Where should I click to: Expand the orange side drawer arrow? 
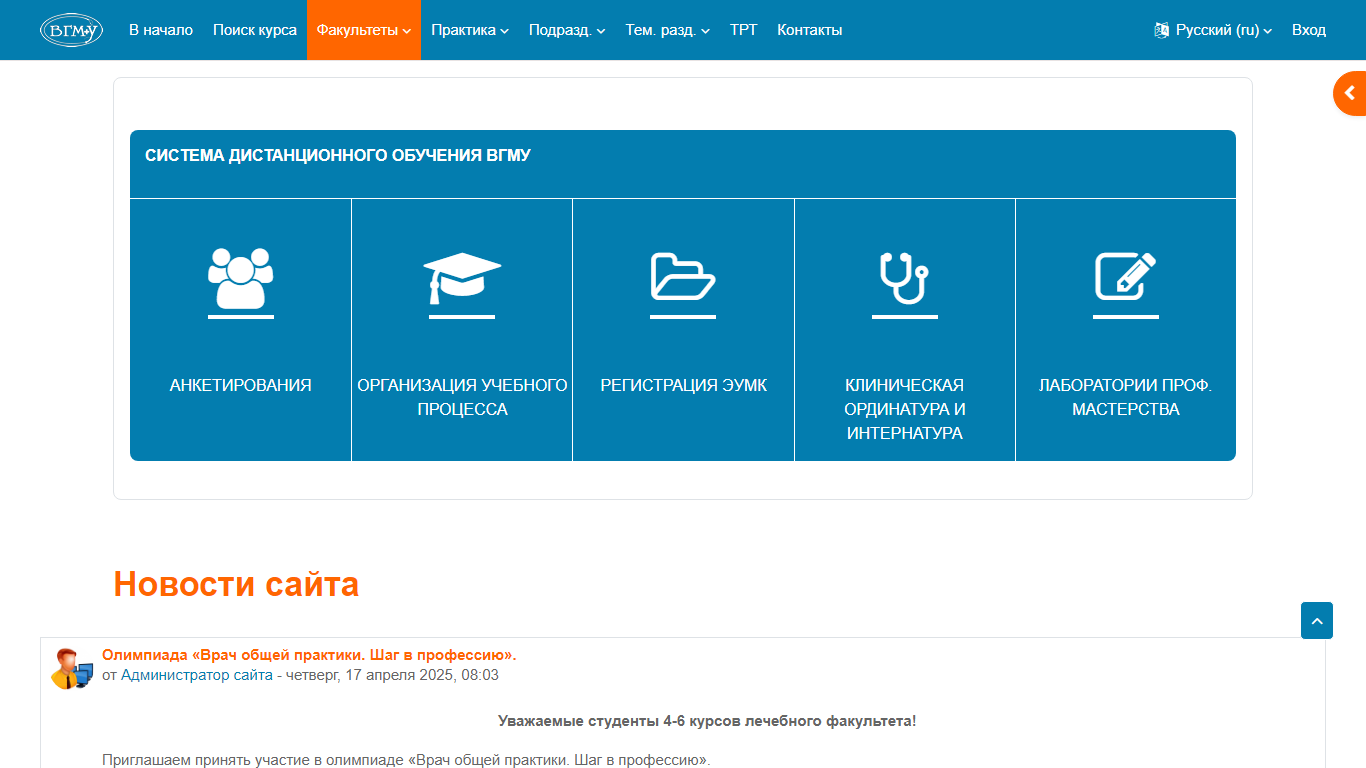(x=1350, y=93)
